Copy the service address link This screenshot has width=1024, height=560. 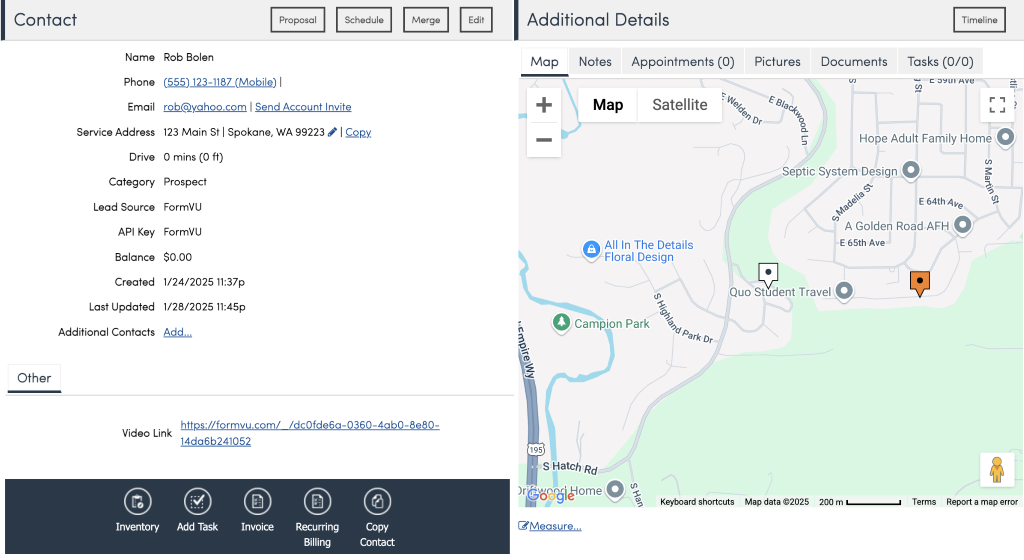click(x=358, y=132)
